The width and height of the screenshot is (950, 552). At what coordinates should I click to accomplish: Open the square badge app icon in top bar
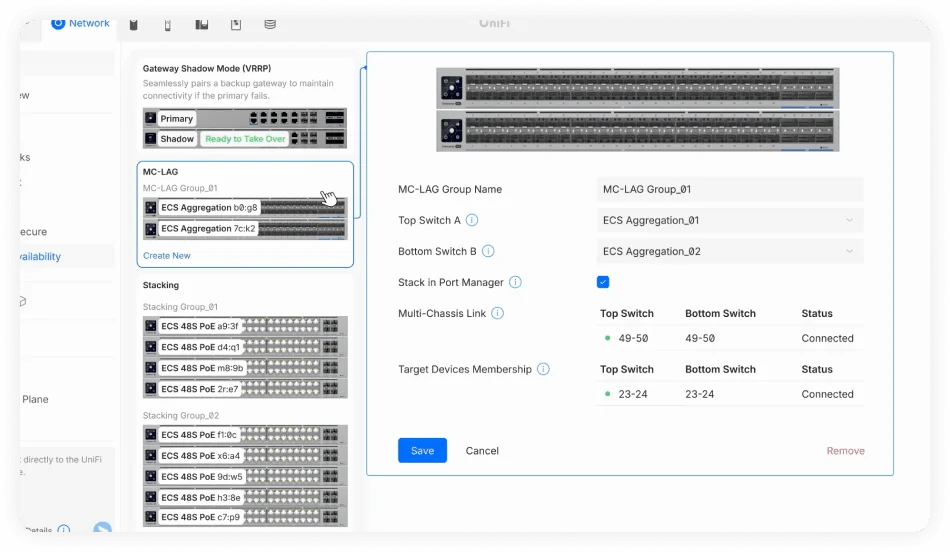pyautogui.click(x=236, y=24)
